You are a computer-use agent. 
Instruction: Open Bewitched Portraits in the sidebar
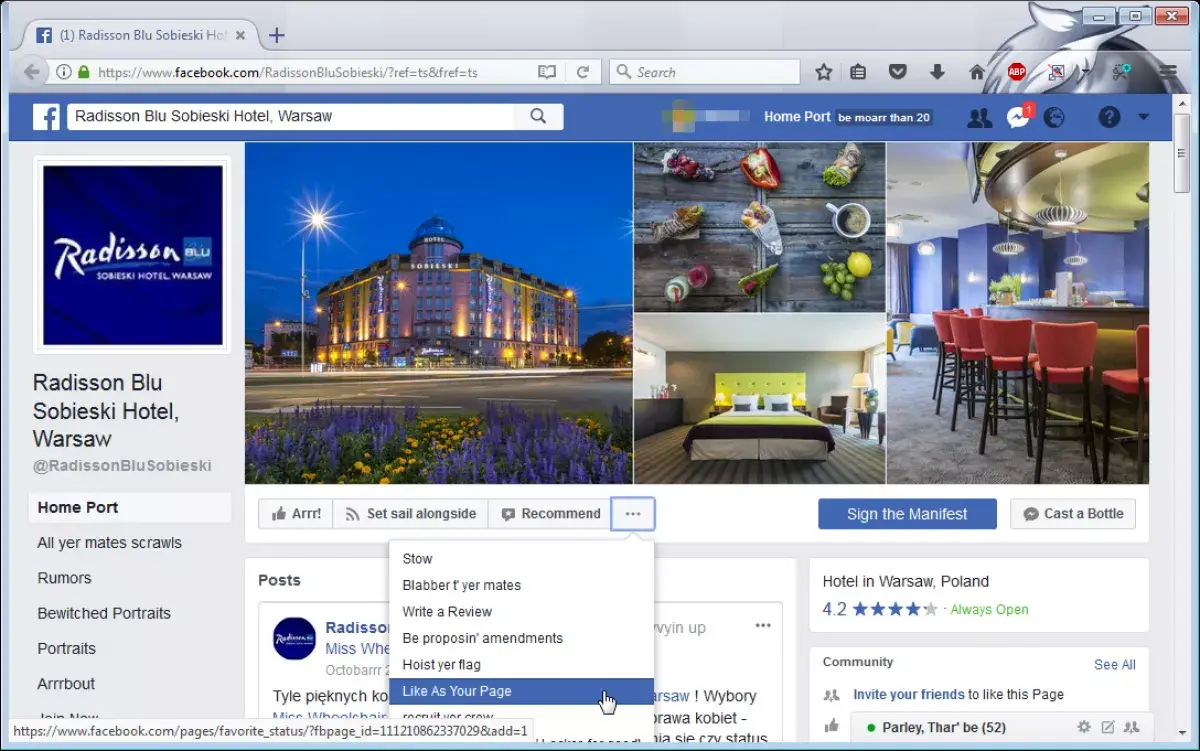pos(104,613)
